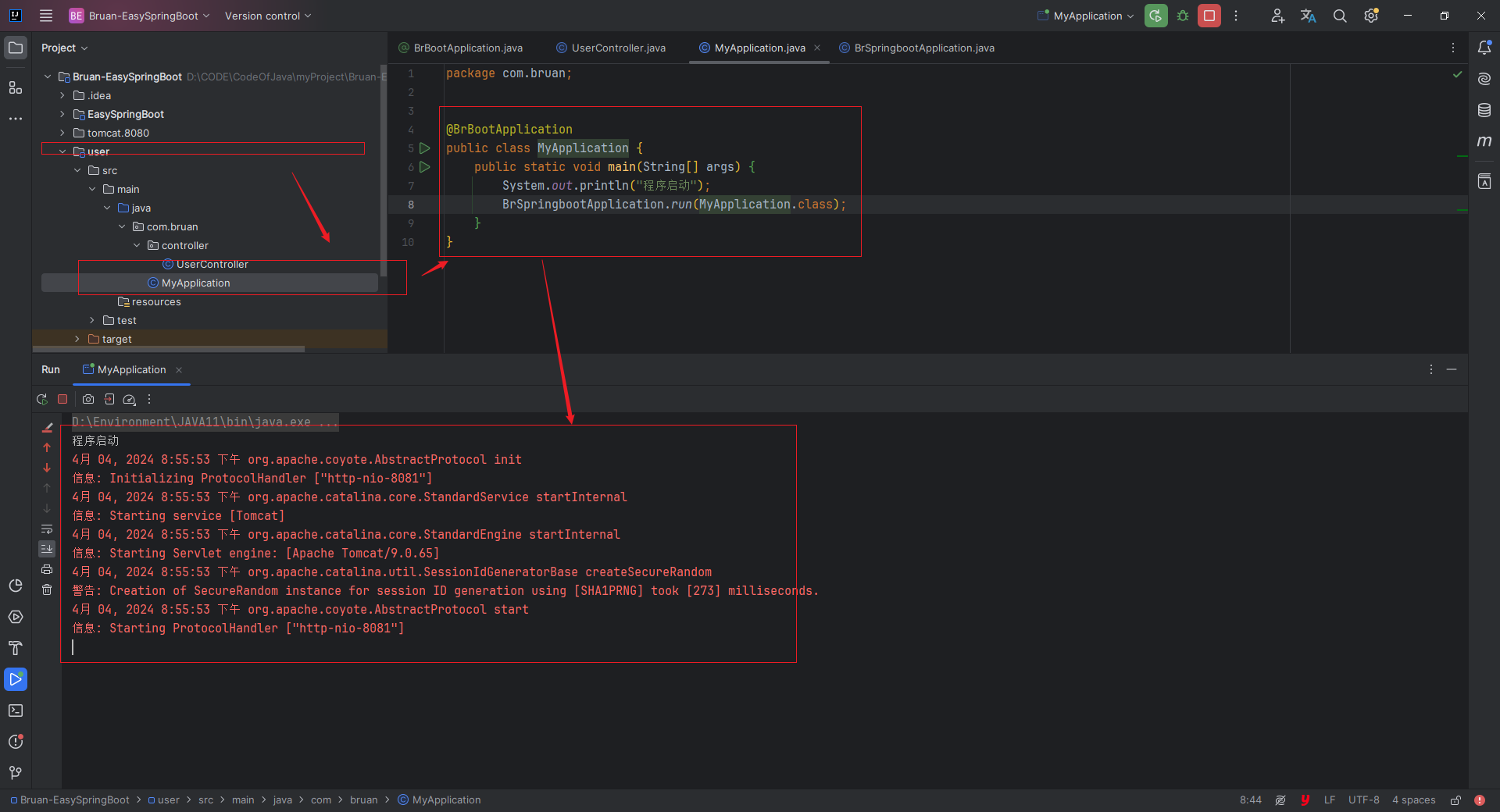Expand the .idea folder
Viewport: 1500px width, 812px height.
62,95
